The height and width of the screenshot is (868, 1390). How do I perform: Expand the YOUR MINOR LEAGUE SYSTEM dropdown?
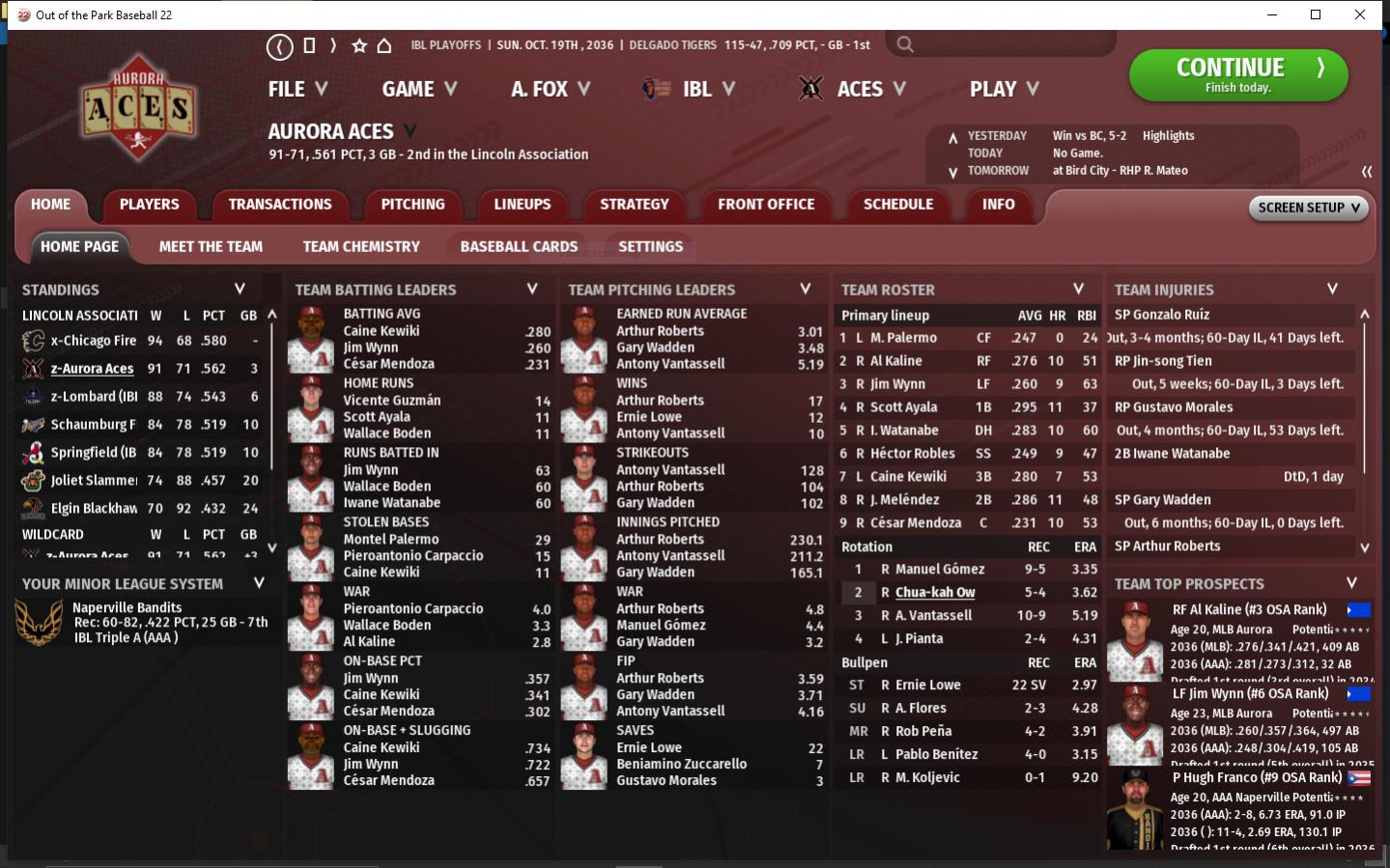(x=259, y=583)
